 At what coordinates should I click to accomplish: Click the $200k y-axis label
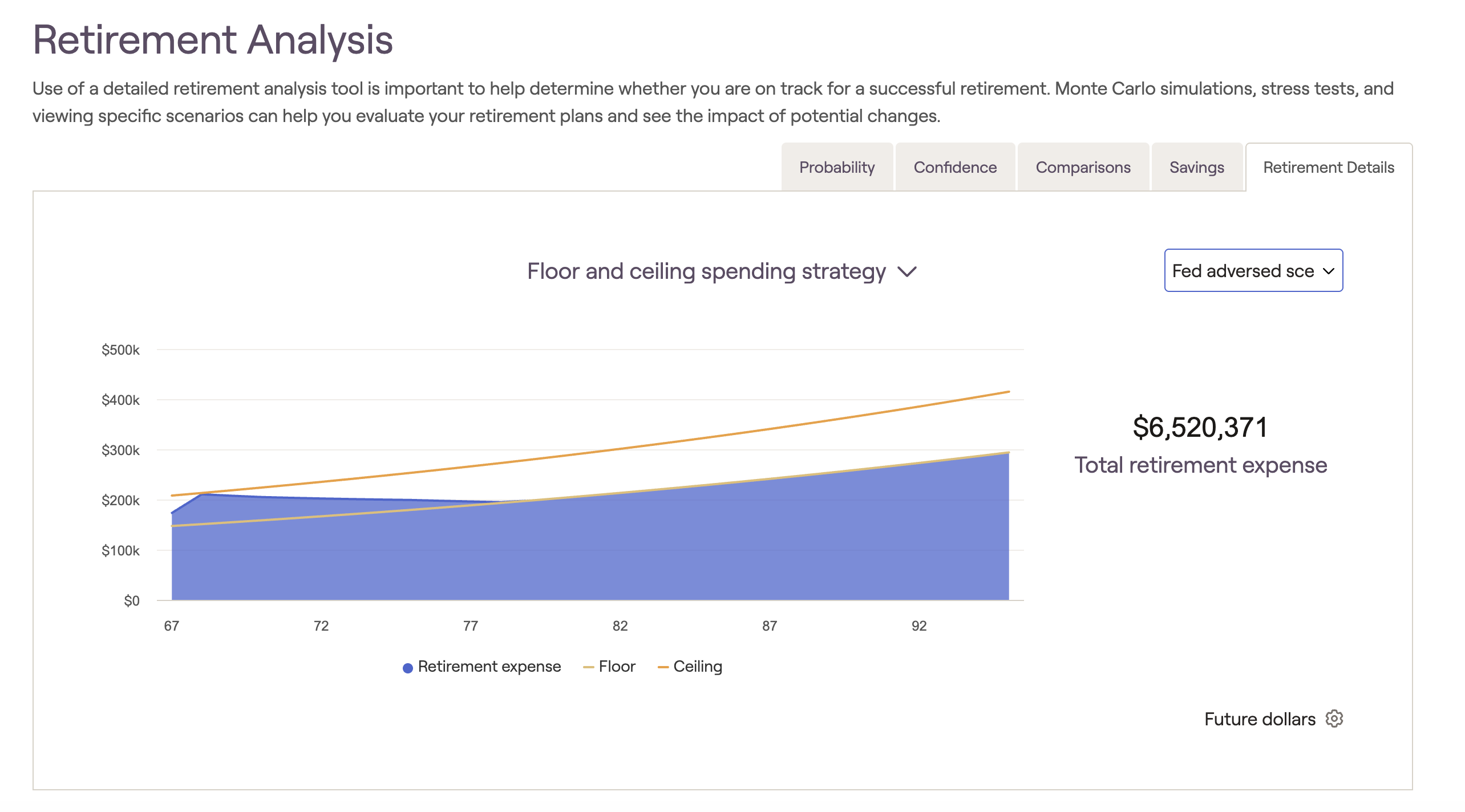[x=120, y=500]
